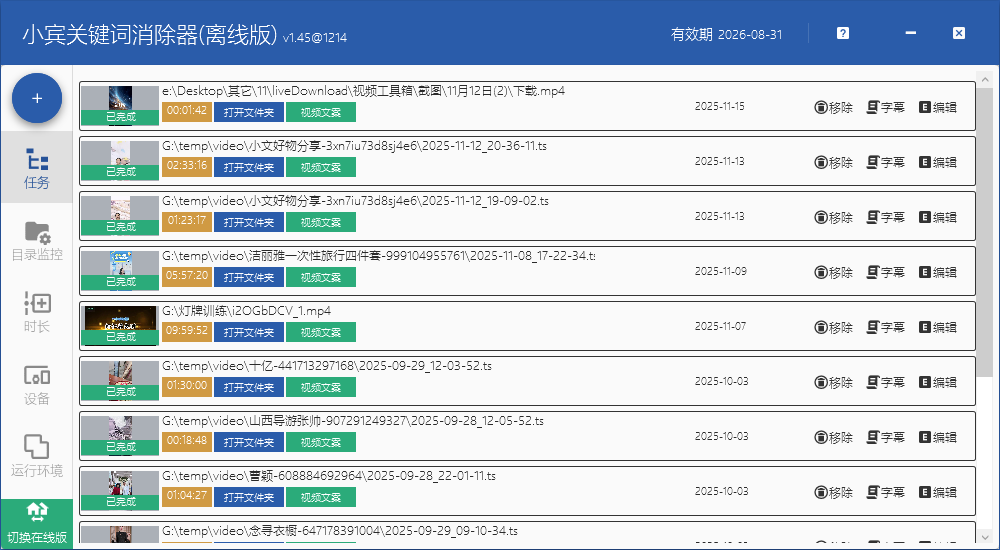
Task: Click the 有效期 2026-08-31 expiry label
Action: 726,34
